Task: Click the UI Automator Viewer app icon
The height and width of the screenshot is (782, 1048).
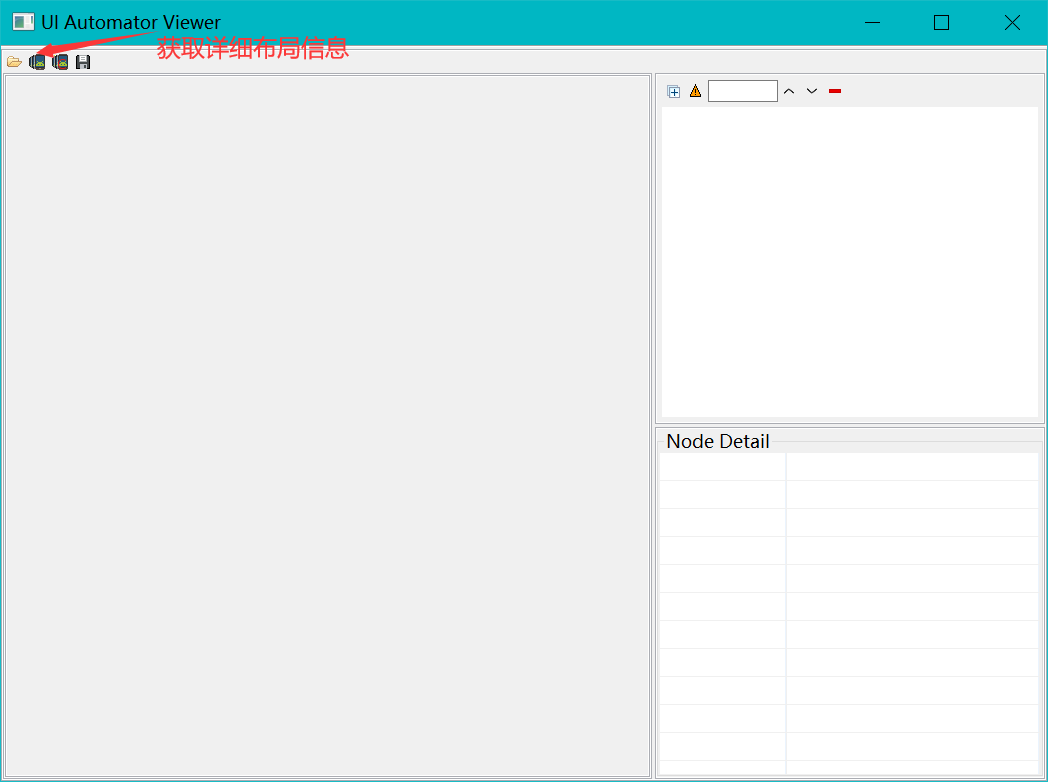Action: (23, 22)
